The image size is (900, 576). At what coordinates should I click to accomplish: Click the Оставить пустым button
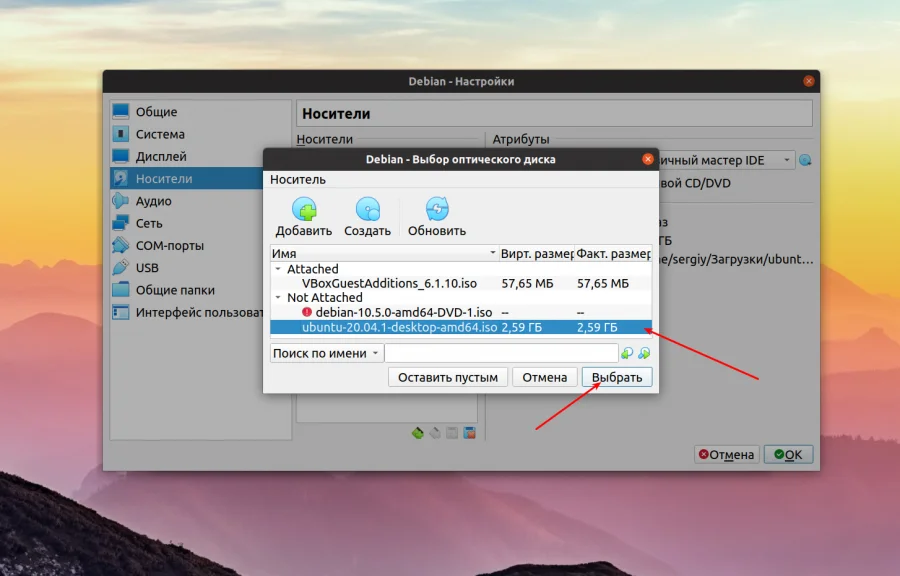coord(449,377)
